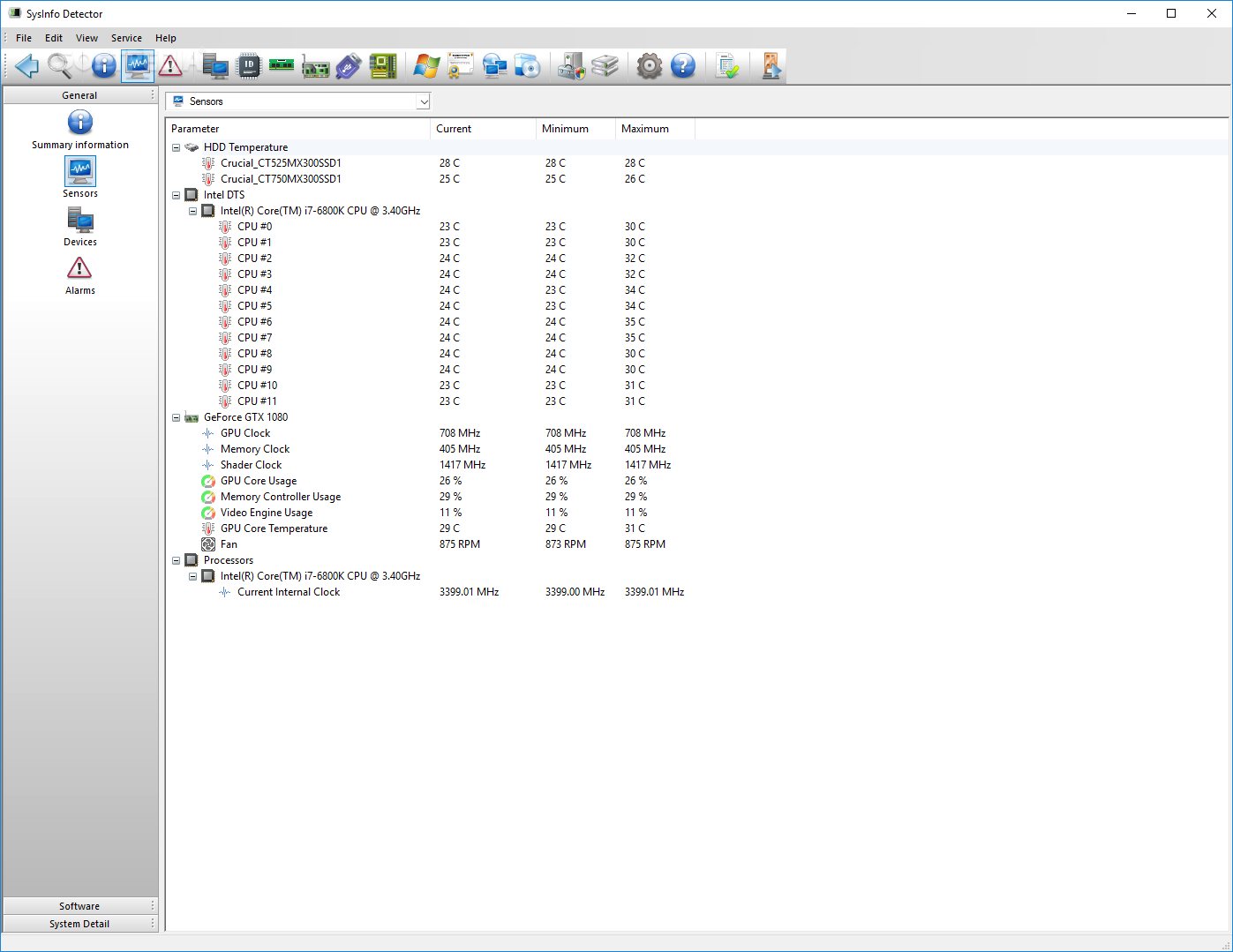Click the 875 RPM current fan value

460,544
